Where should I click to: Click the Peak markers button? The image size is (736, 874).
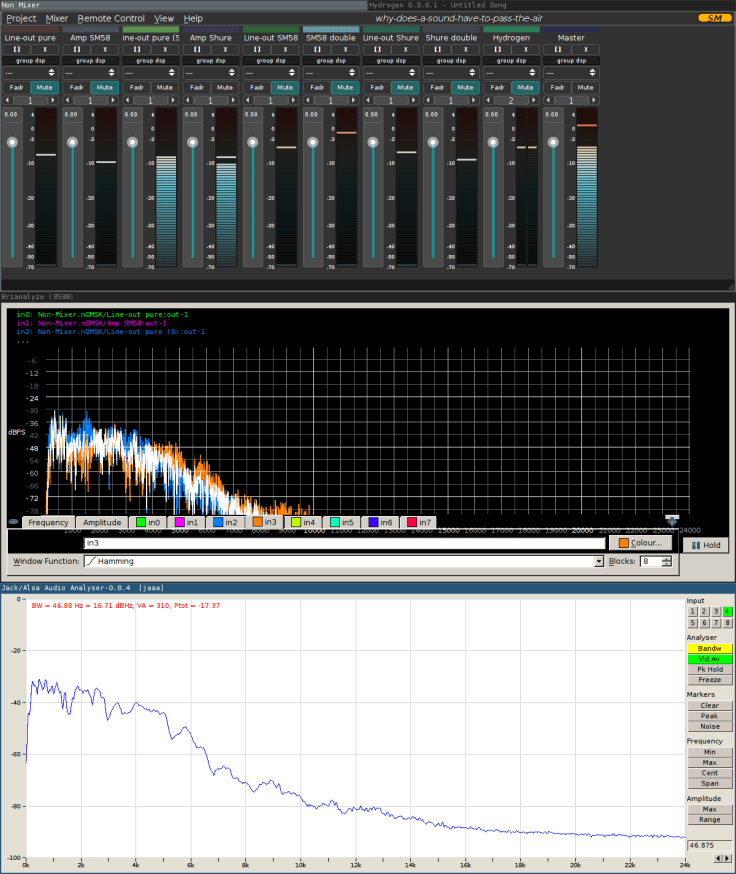click(708, 716)
